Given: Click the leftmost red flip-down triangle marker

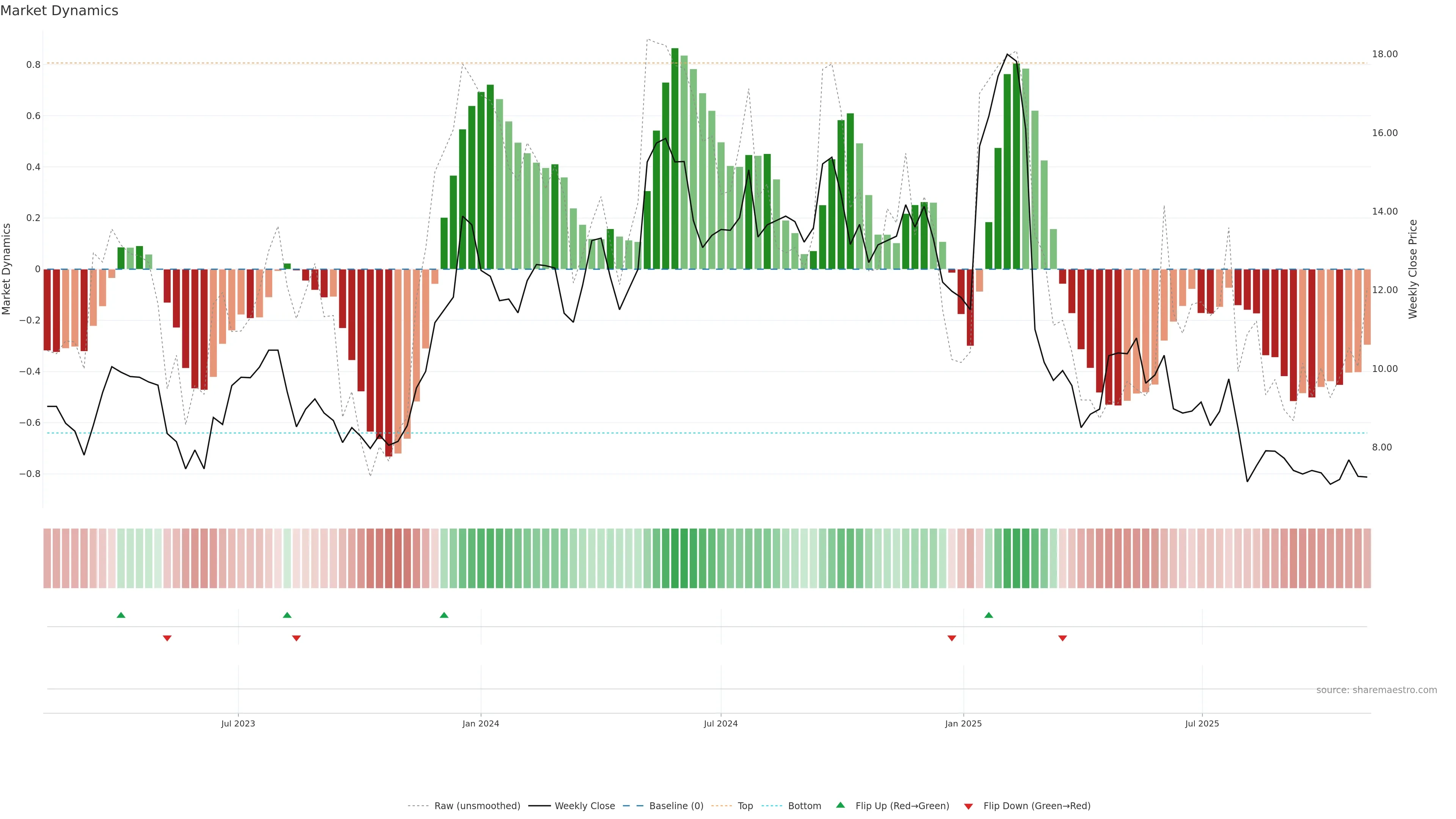Looking at the screenshot, I should (x=167, y=638).
